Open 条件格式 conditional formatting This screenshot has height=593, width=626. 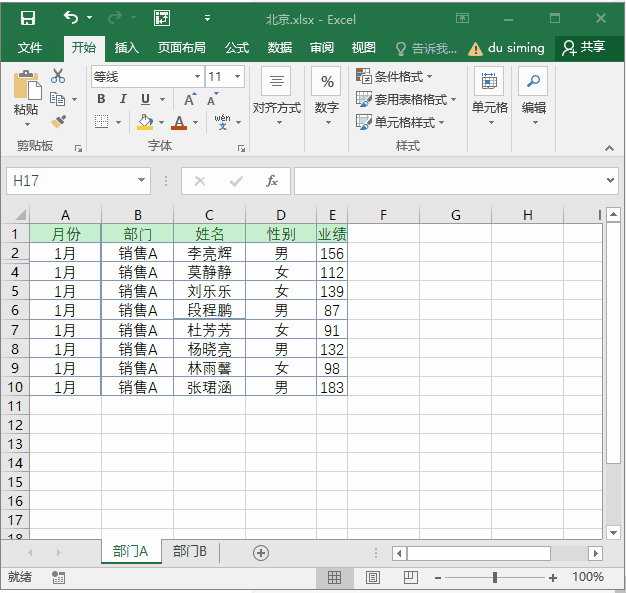(394, 76)
